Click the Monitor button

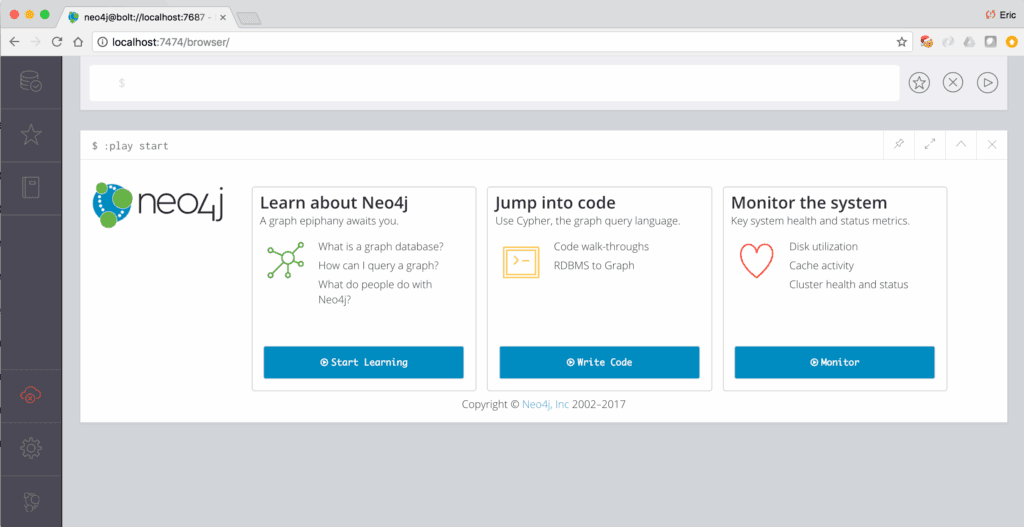[x=835, y=362]
